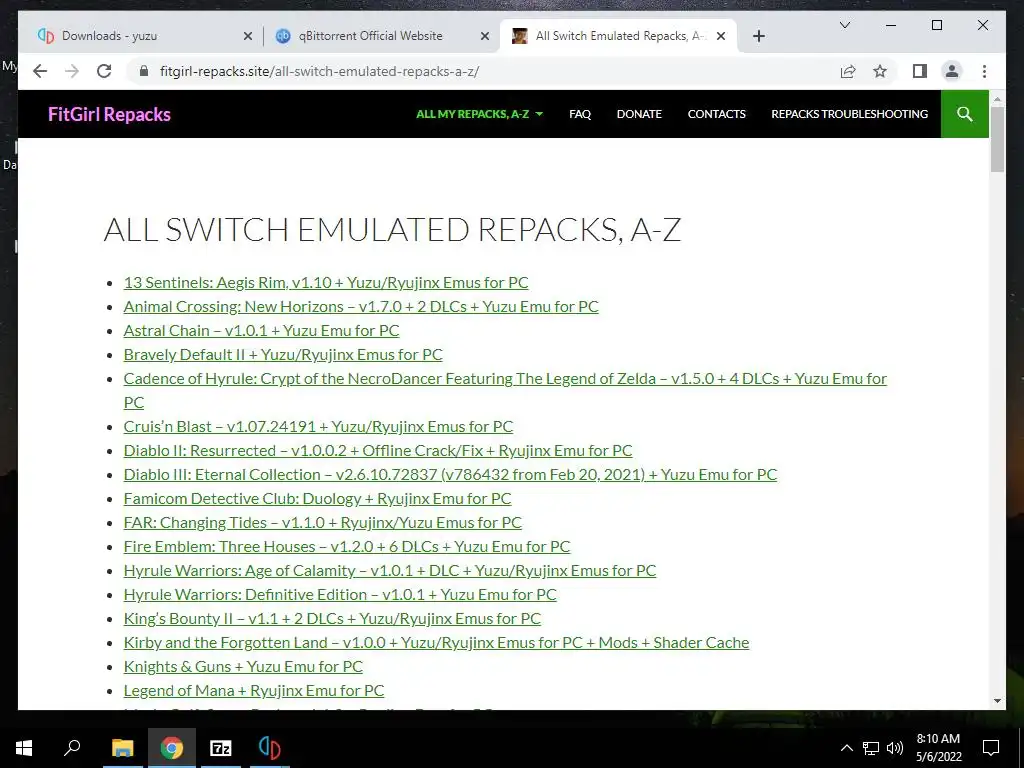Viewport: 1024px width, 768px height.
Task: Reload the current page
Action: click(104, 71)
